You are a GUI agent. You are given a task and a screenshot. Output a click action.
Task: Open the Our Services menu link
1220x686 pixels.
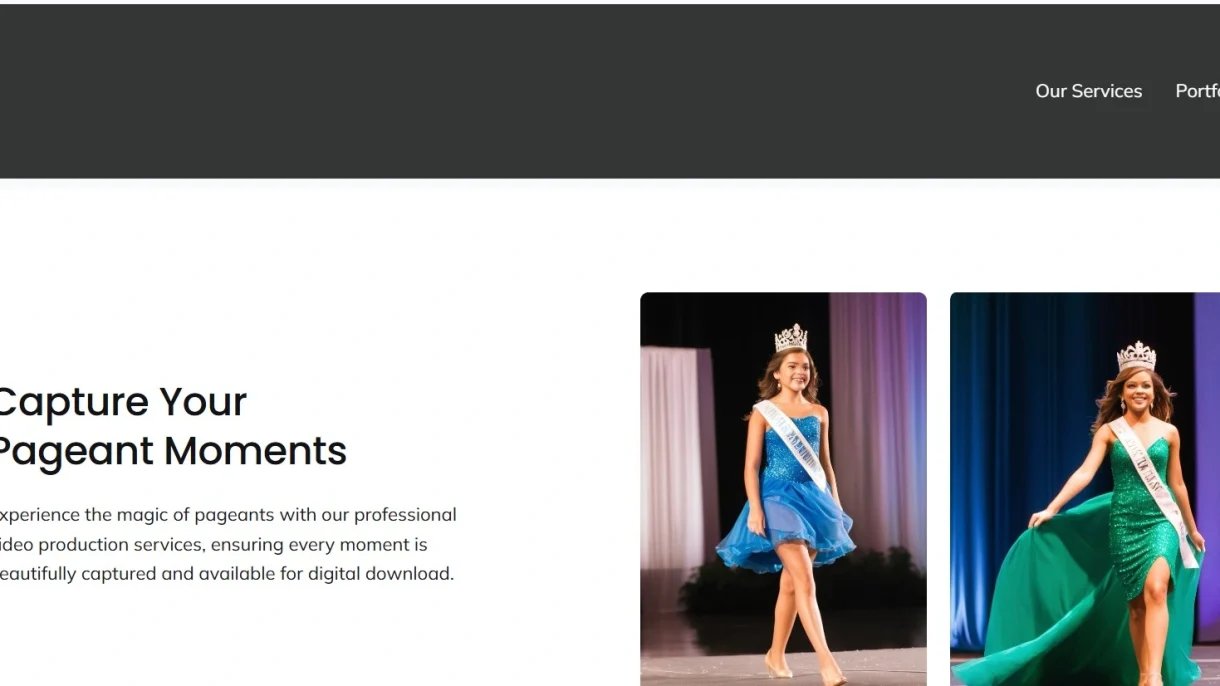pyautogui.click(x=1088, y=91)
